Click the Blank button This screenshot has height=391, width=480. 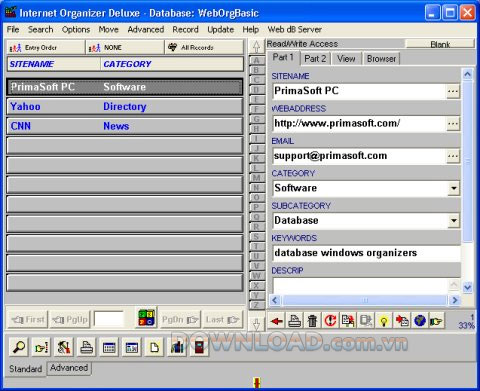tap(440, 44)
